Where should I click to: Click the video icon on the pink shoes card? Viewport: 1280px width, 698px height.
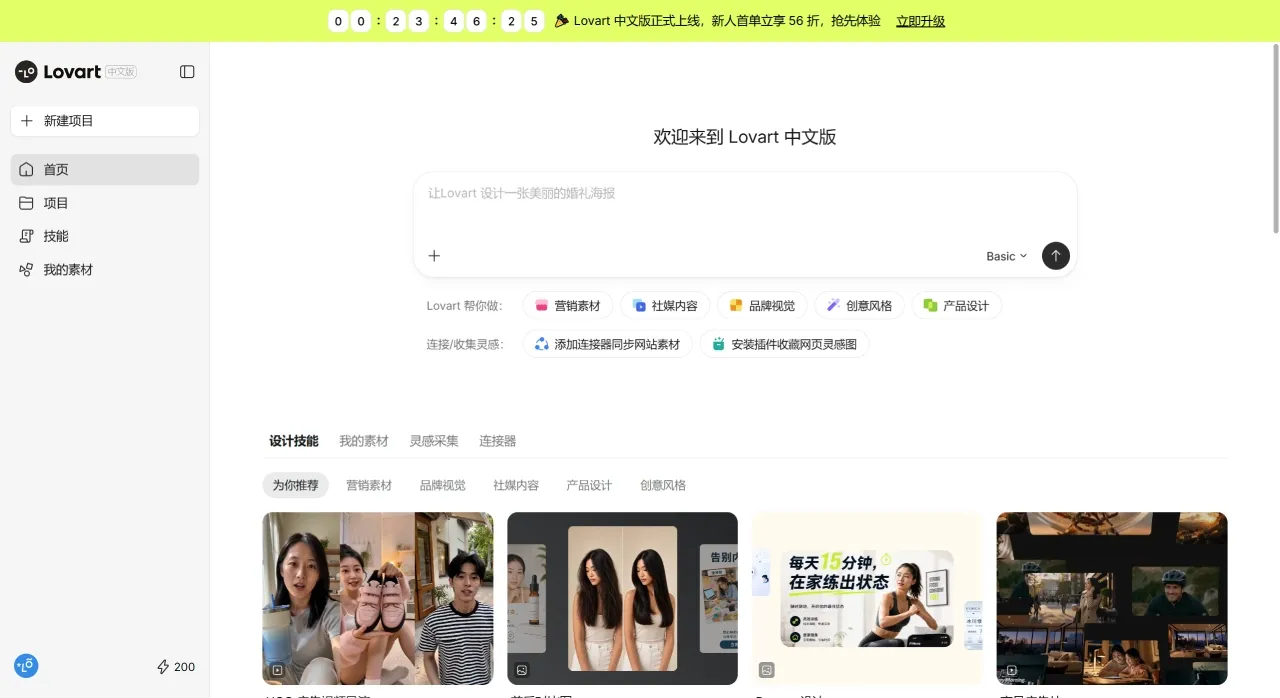pyautogui.click(x=277, y=670)
